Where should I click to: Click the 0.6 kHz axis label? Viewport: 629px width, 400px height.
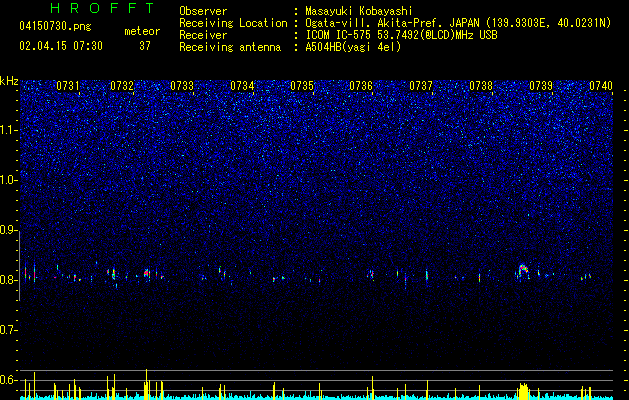(x=8, y=380)
